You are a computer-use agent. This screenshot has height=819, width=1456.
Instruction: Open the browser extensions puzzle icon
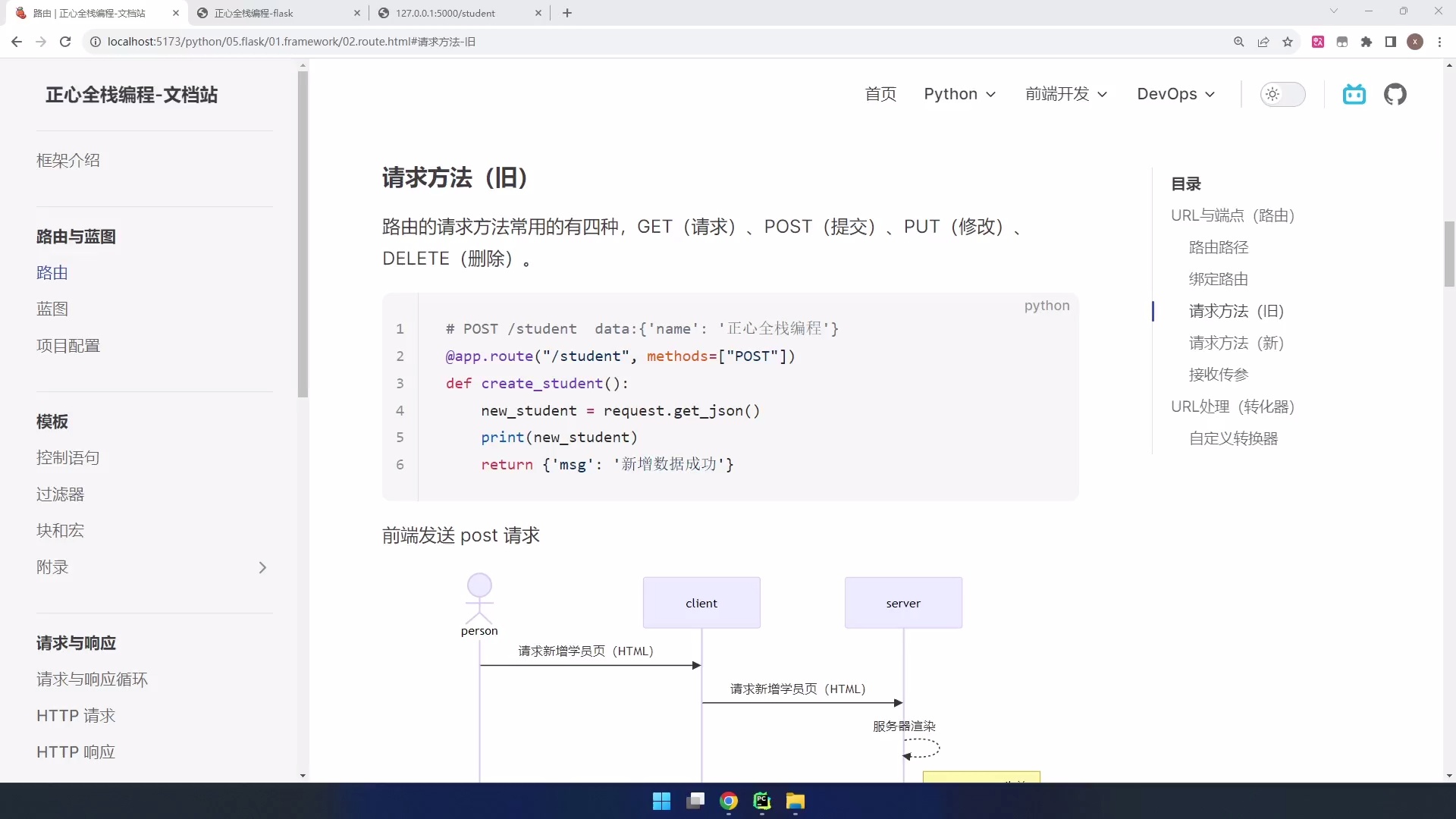1367,42
